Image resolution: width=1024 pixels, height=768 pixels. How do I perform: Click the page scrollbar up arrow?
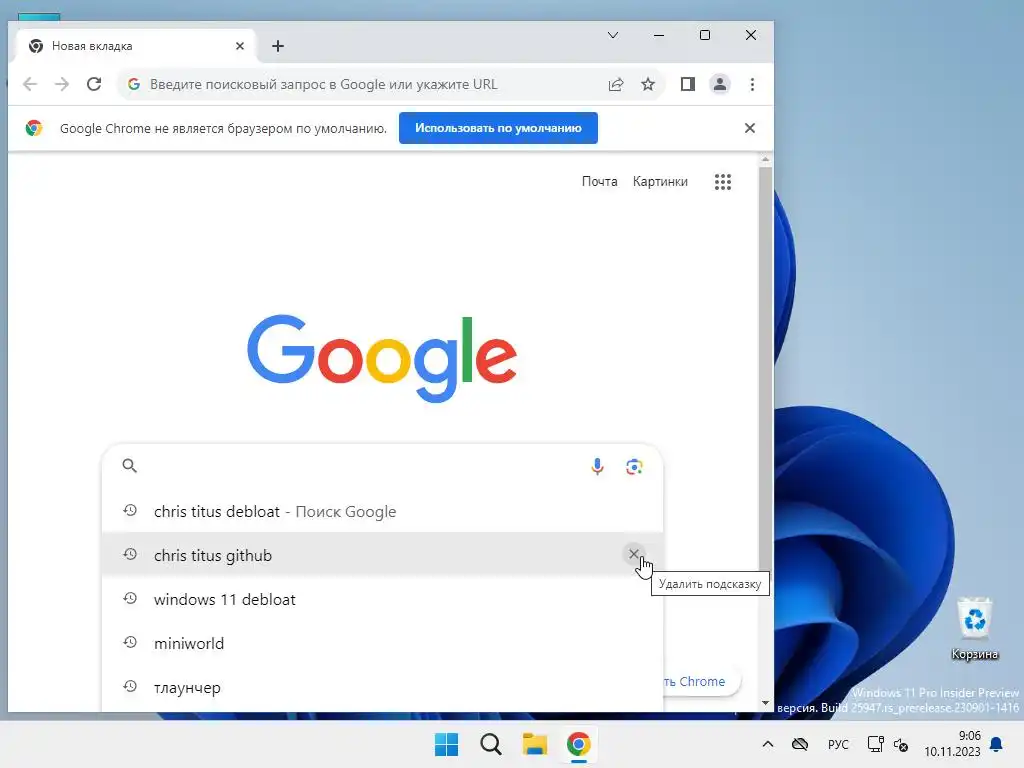click(765, 160)
